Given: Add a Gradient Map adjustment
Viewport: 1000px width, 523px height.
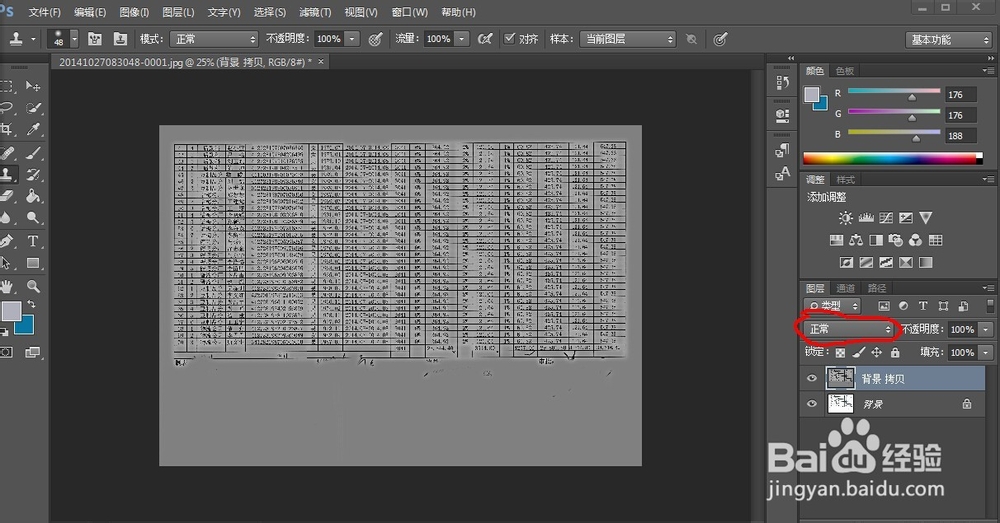Looking at the screenshot, I should pos(925,262).
